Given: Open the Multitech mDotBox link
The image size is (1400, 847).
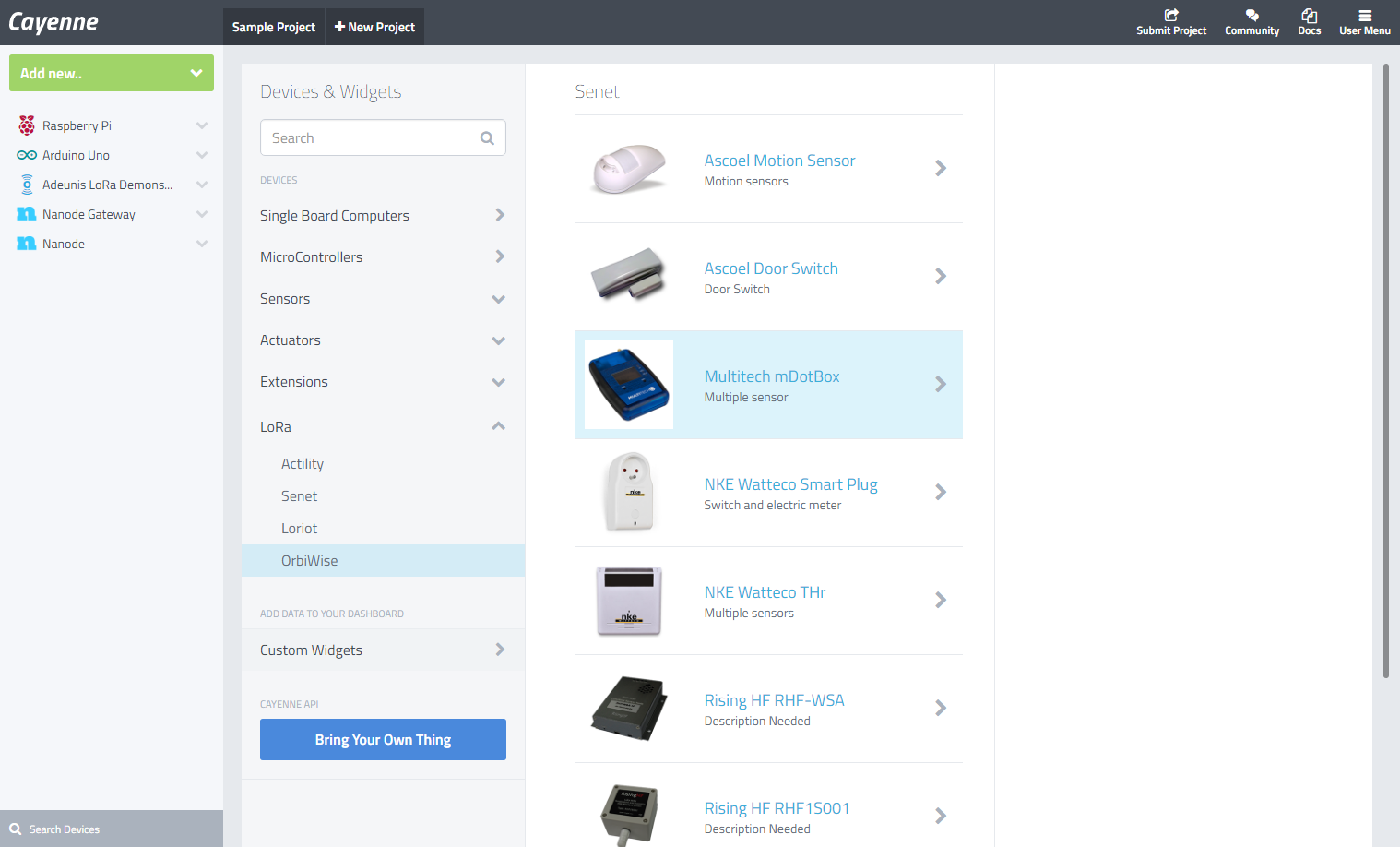Looking at the screenshot, I should pos(772,376).
